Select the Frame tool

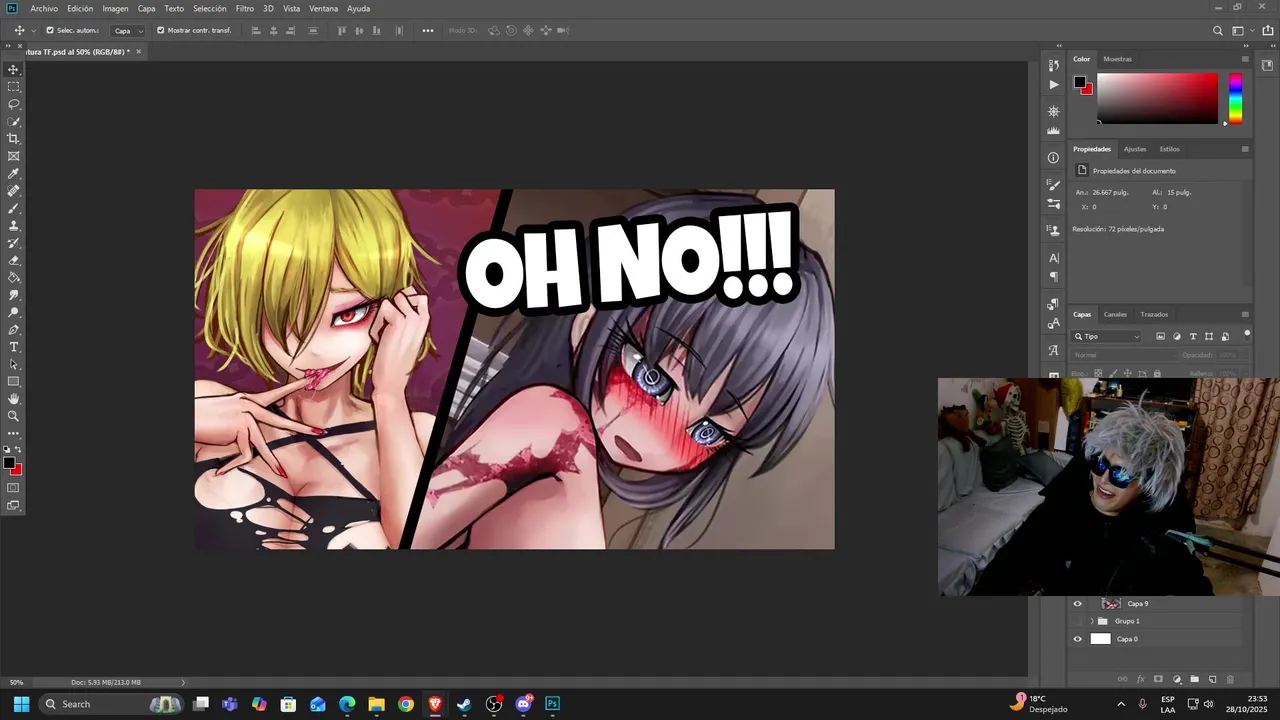[x=14, y=156]
